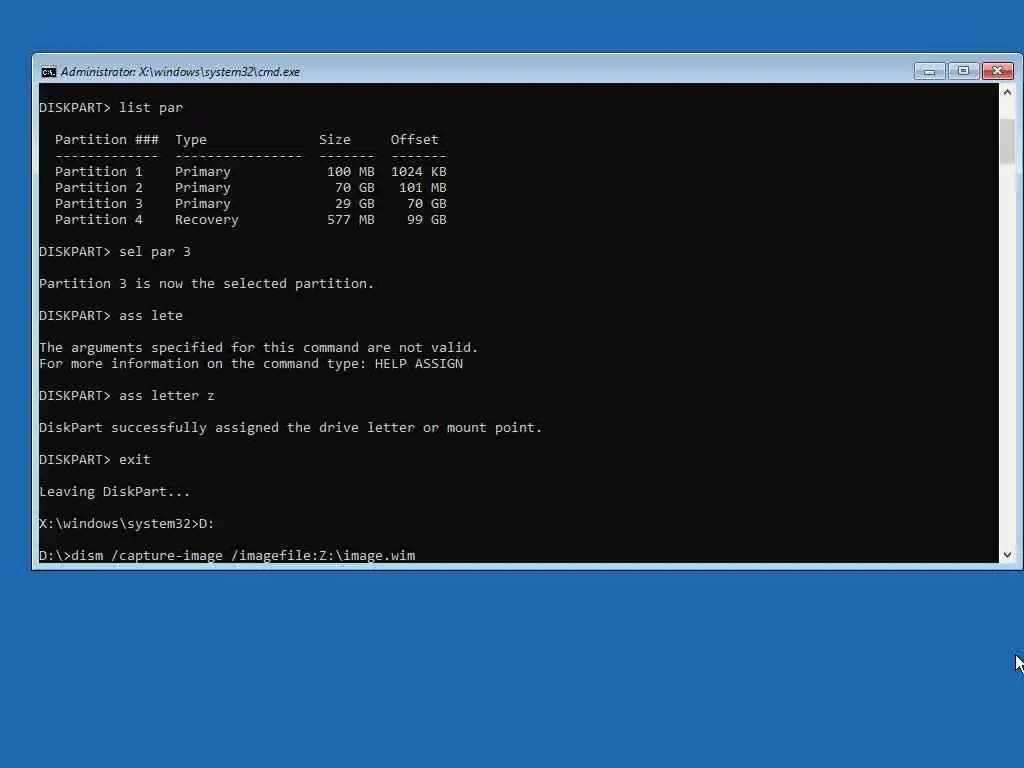This screenshot has height=768, width=1024.
Task: Click the 'dism /capture-image' command line
Action: click(227, 555)
